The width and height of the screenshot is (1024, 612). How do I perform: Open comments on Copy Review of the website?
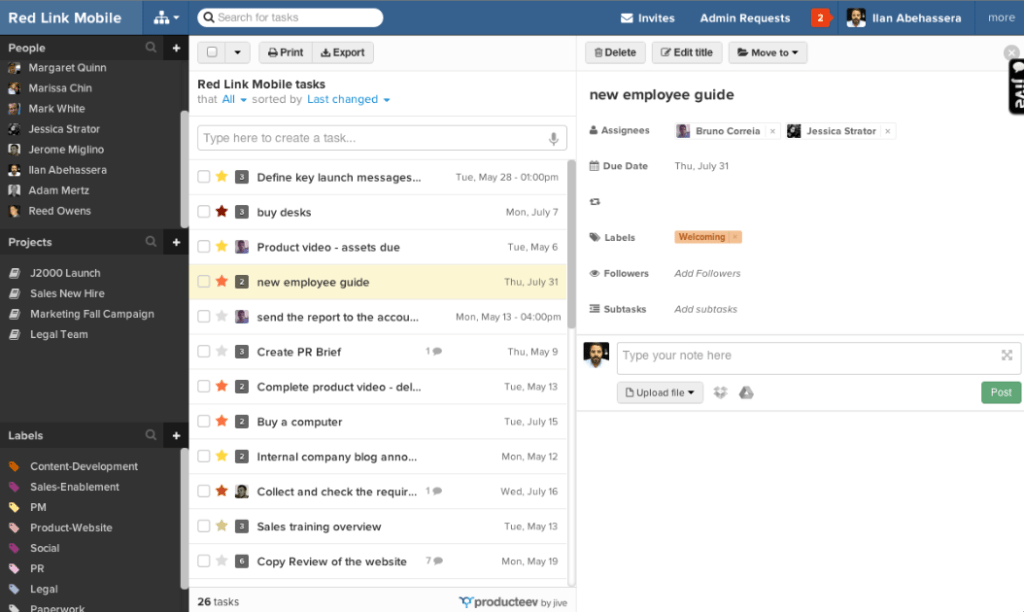point(434,560)
